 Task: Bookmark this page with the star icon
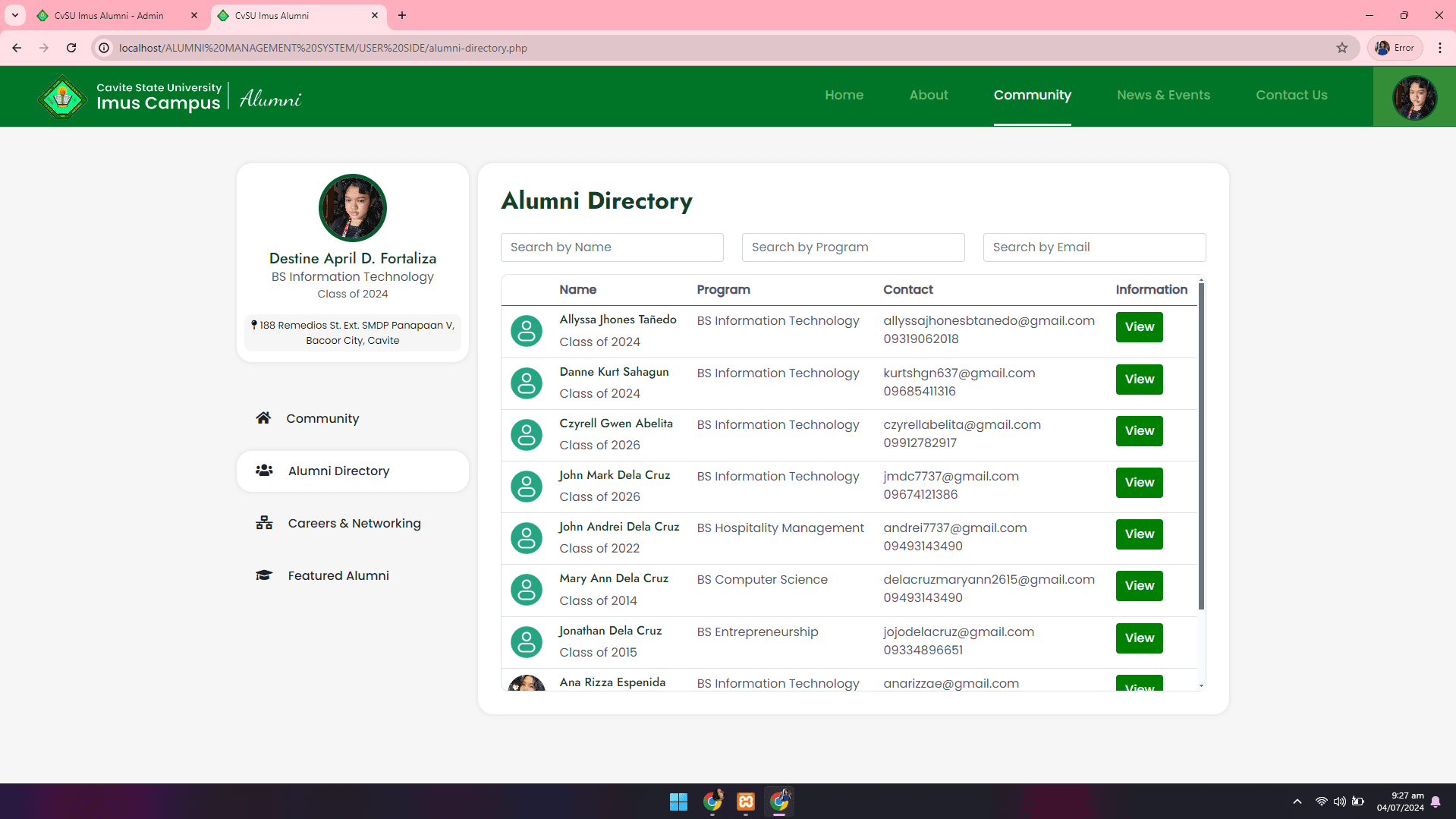click(1342, 47)
